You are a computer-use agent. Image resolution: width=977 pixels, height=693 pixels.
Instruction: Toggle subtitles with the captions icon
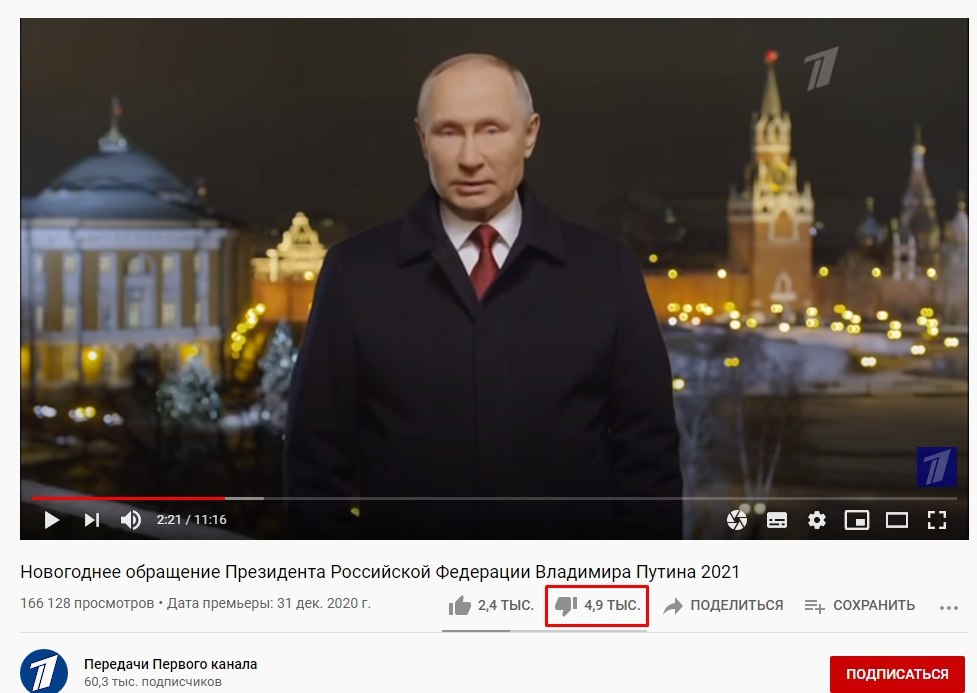click(776, 520)
